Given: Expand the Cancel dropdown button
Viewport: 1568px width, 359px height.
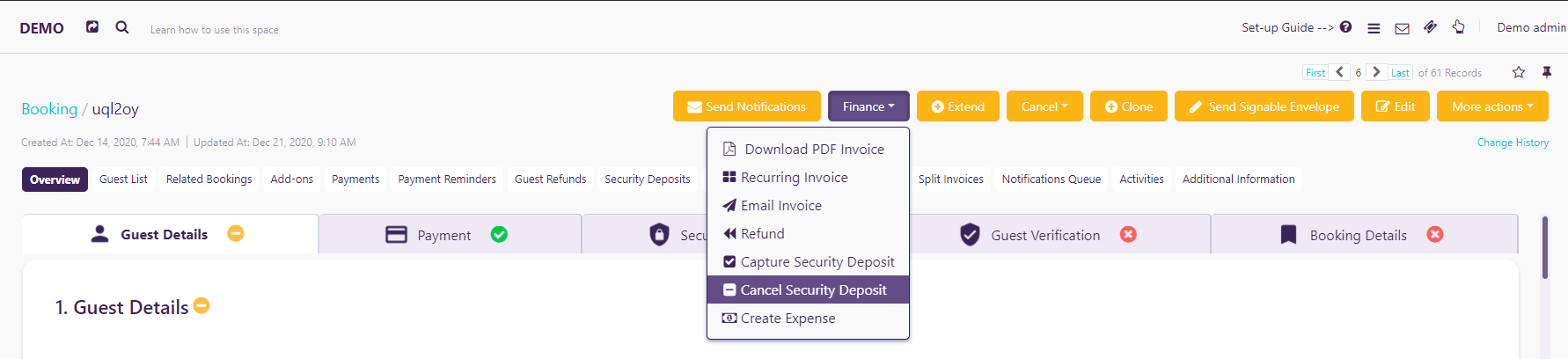Looking at the screenshot, I should pyautogui.click(x=1044, y=106).
